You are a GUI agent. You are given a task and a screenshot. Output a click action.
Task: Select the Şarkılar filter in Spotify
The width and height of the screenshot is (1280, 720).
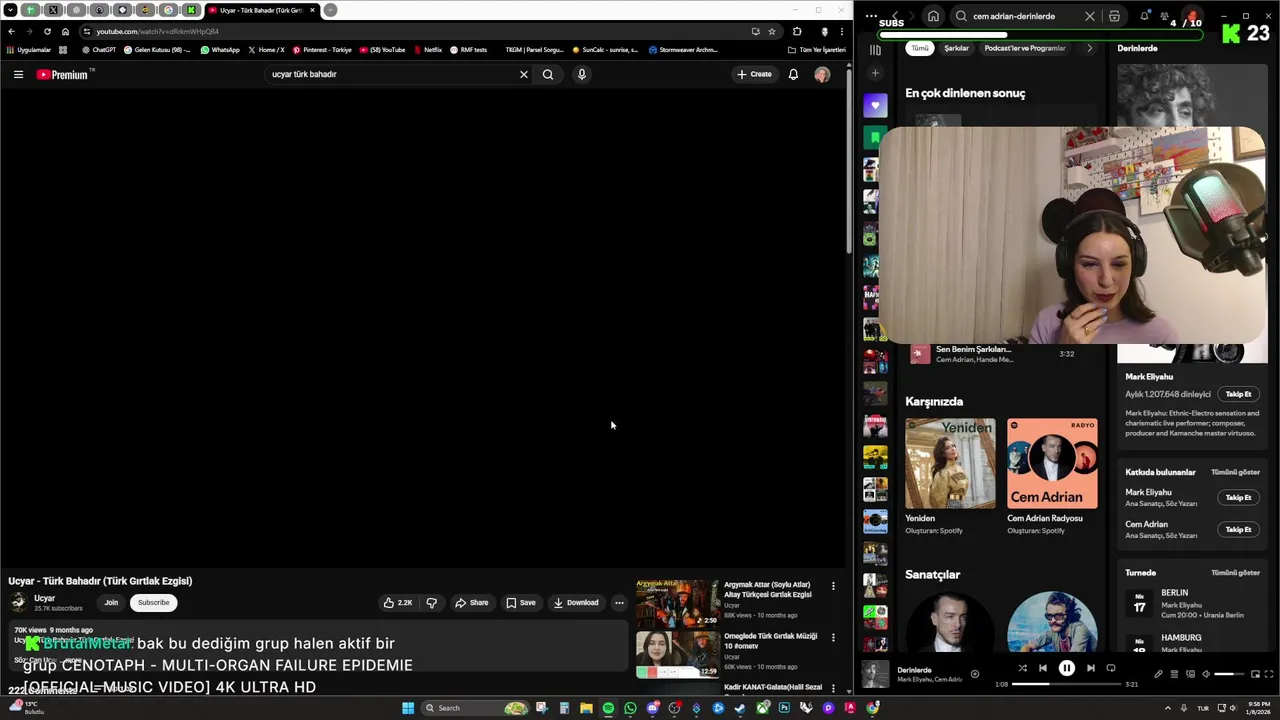tap(956, 48)
